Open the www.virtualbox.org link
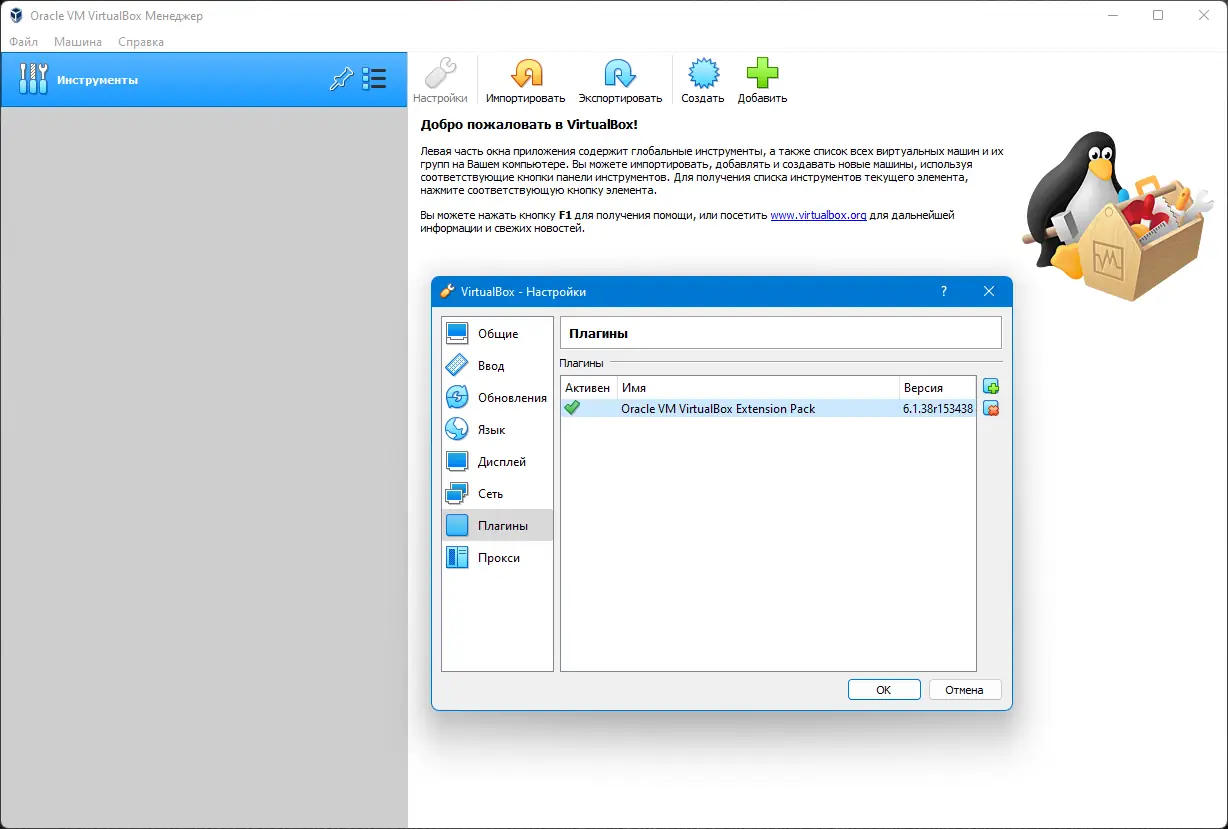The width and height of the screenshot is (1228, 829). pos(818,215)
